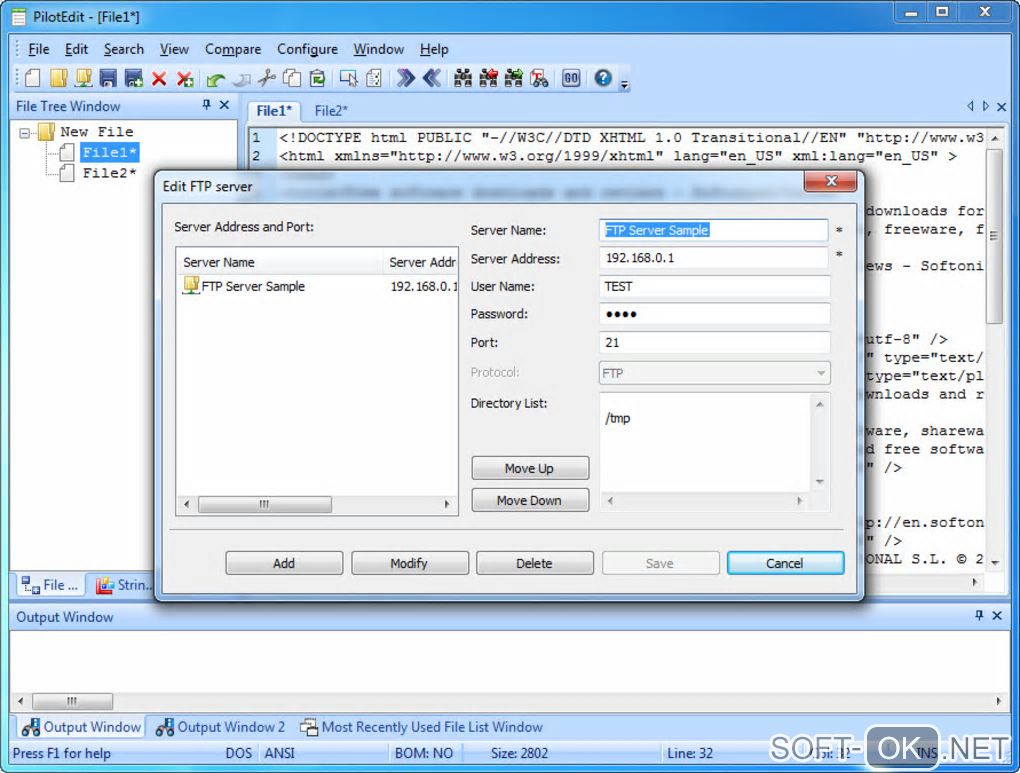The width and height of the screenshot is (1020, 773).
Task: Open Most Recently Used File List tab
Action: (x=422, y=727)
